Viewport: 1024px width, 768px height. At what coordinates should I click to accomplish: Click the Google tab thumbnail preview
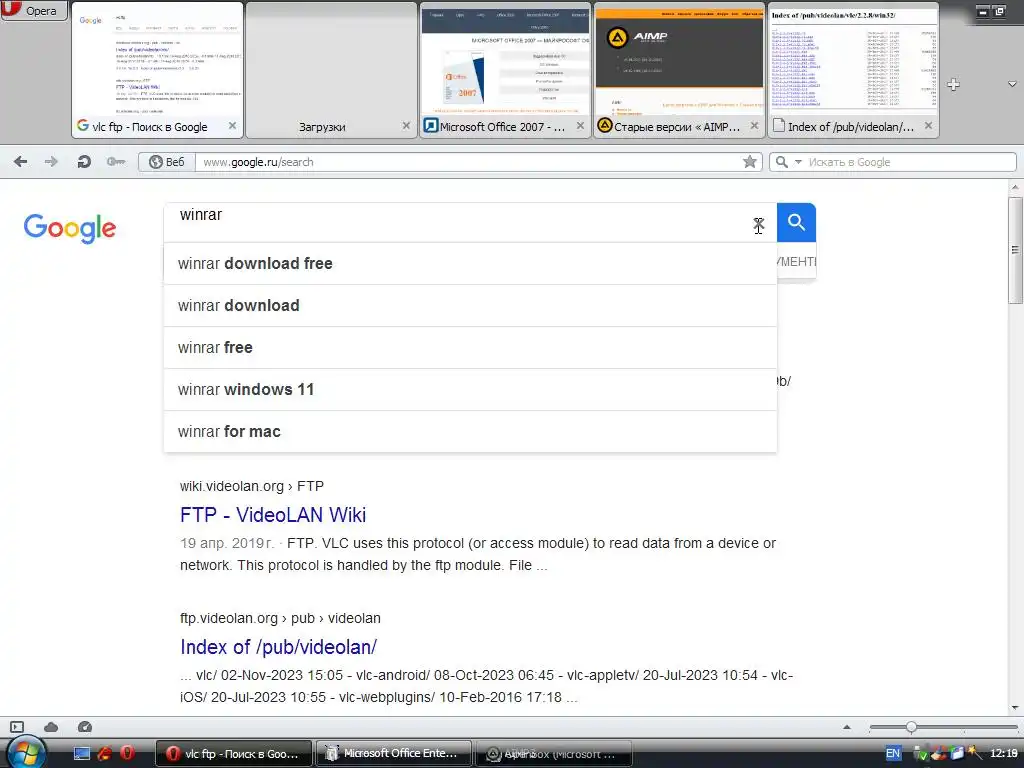[x=157, y=60]
